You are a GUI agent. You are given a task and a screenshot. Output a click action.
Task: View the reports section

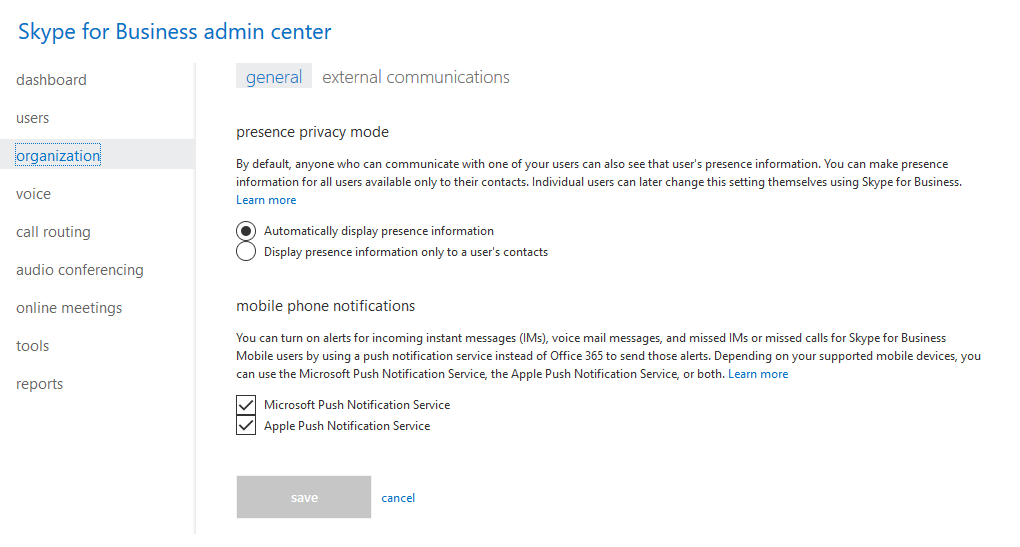click(40, 384)
